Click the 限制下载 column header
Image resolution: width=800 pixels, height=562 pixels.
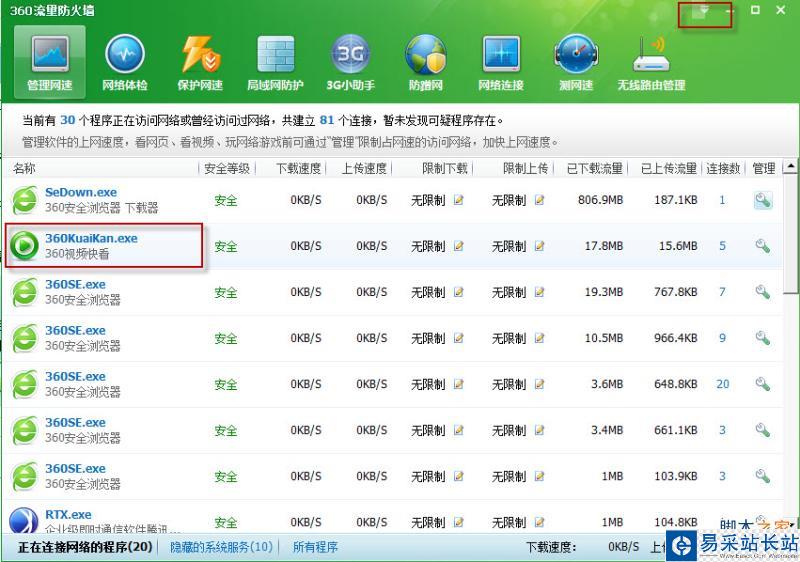click(x=444, y=168)
